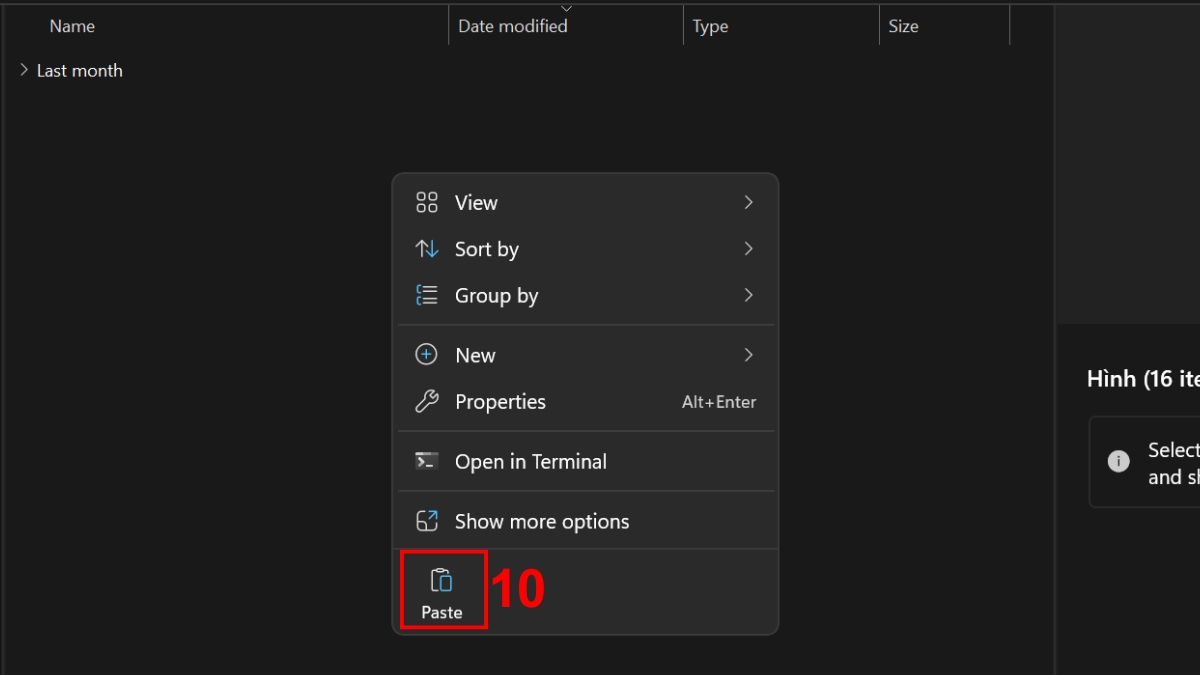Choose Properties from the context menu

tap(500, 402)
